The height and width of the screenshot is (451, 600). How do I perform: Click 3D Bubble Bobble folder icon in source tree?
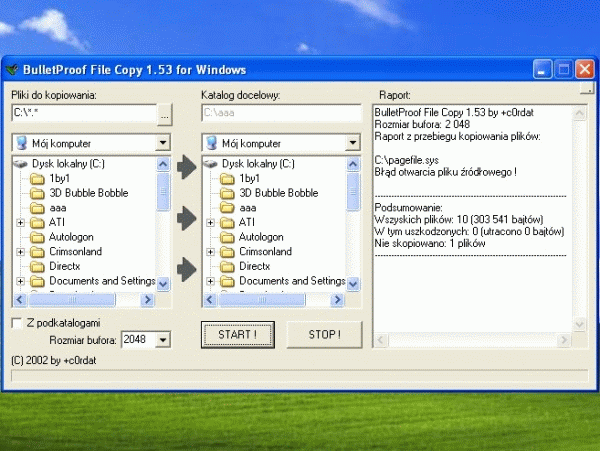tap(37, 193)
